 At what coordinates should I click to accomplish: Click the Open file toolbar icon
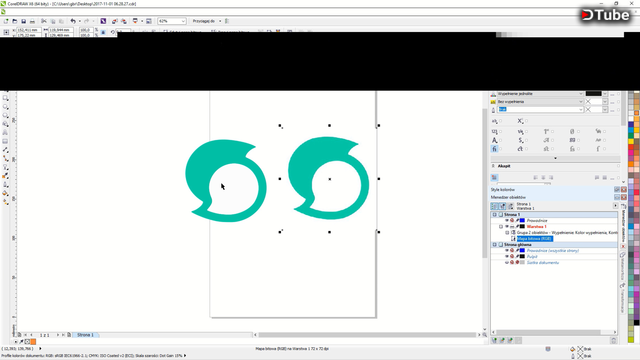point(15,21)
